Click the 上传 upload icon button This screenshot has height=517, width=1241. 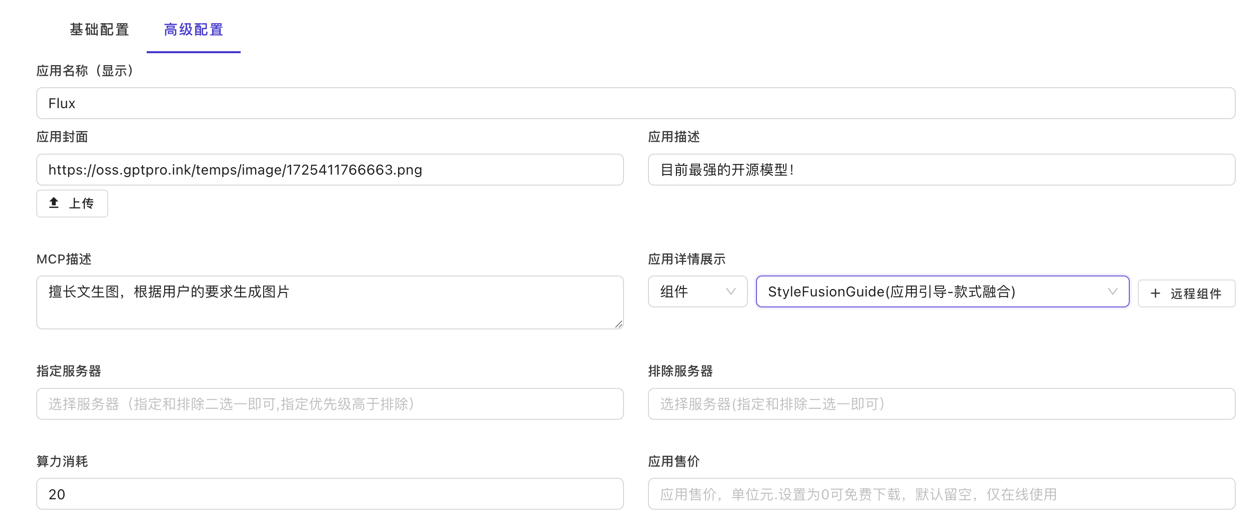click(x=72, y=204)
